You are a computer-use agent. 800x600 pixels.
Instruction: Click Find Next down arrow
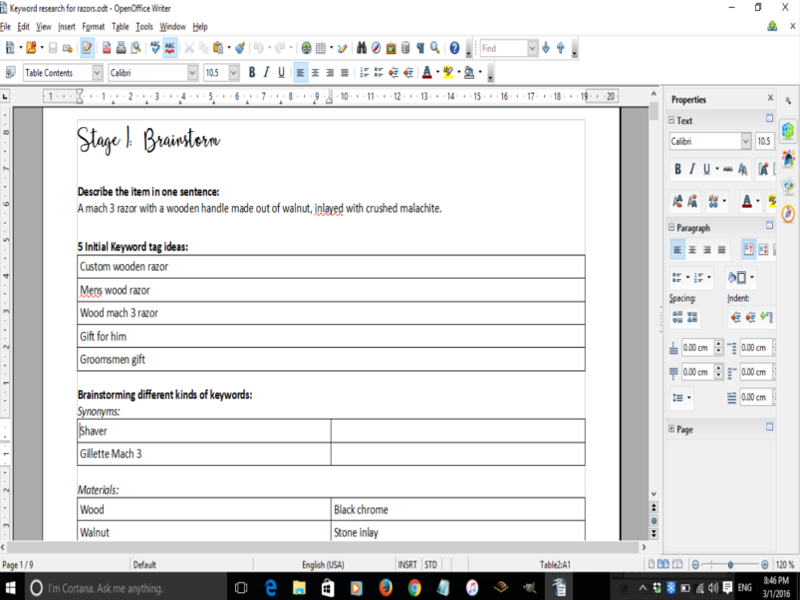[546, 48]
